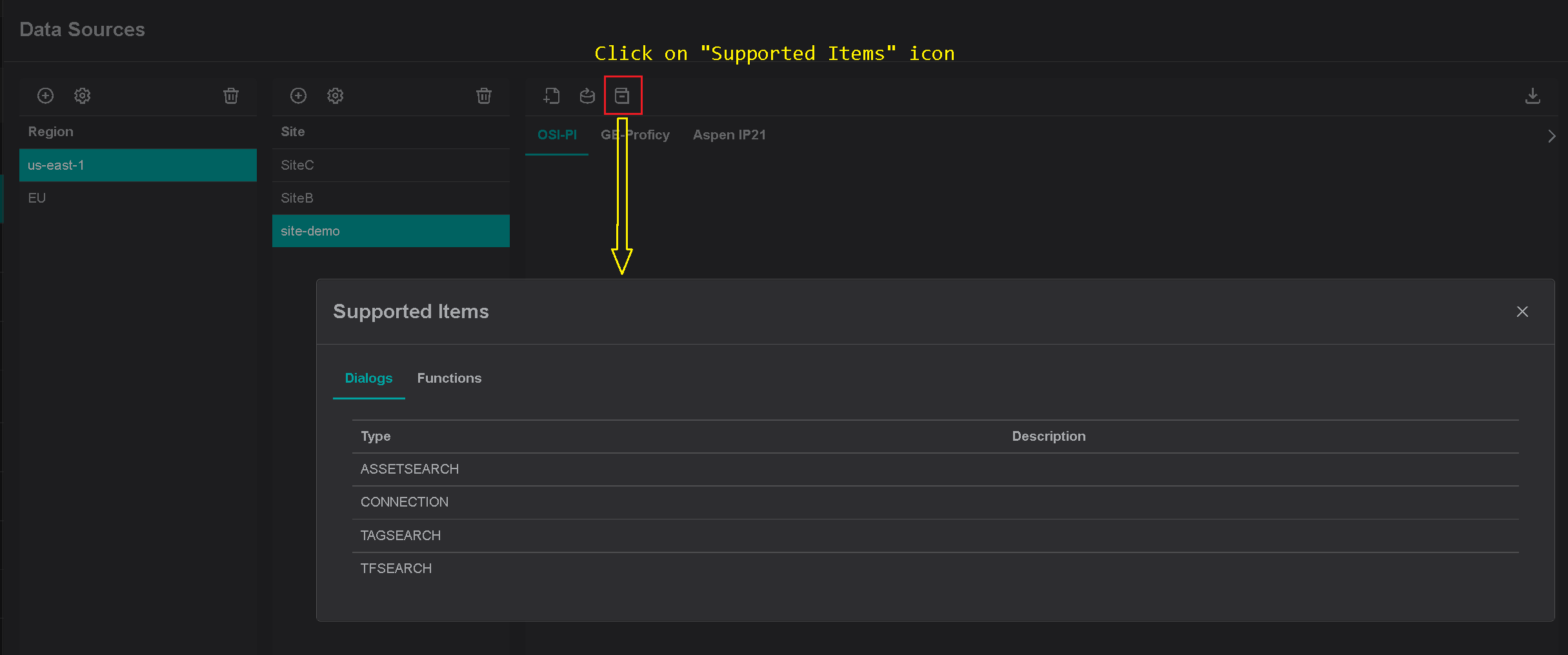Open Region settings gear icon

pyautogui.click(x=82, y=96)
